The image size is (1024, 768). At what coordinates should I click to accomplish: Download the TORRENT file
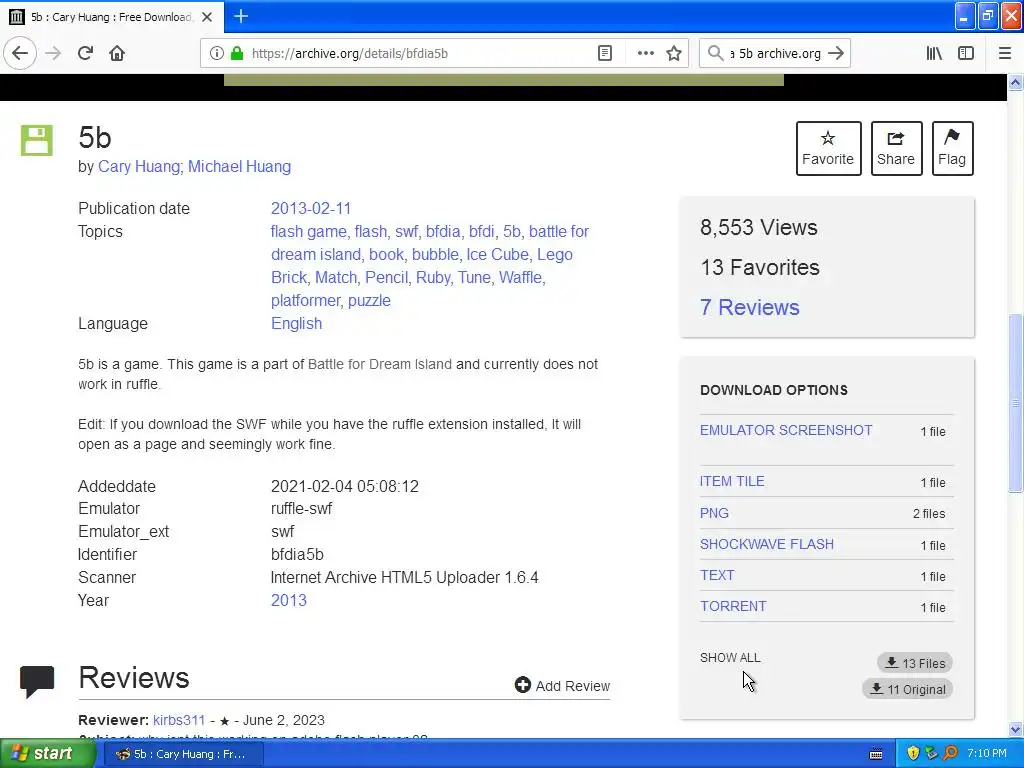click(733, 606)
